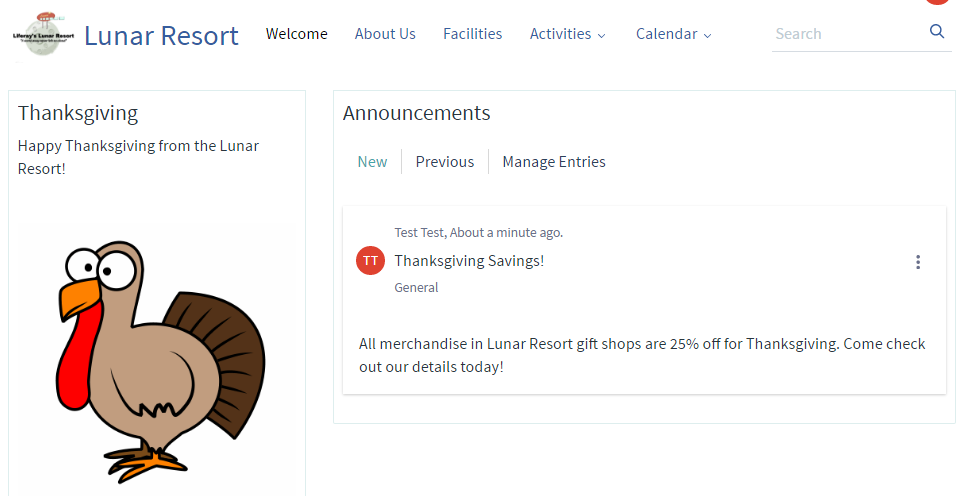962x496 pixels.
Task: Navigate to the Facilities page
Action: pos(472,34)
